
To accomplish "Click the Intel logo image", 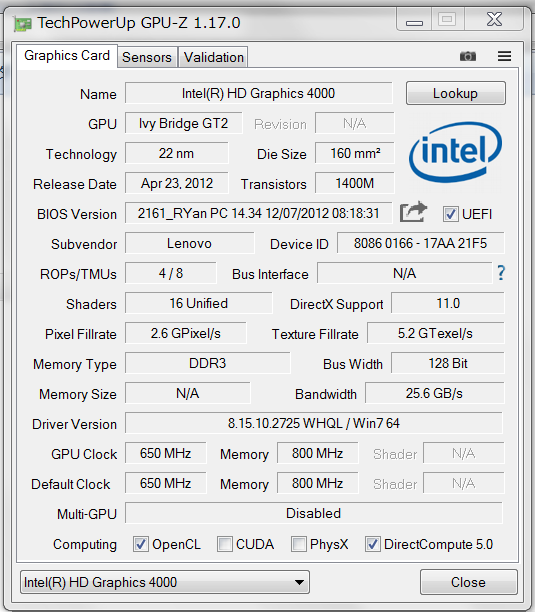I will [455, 152].
